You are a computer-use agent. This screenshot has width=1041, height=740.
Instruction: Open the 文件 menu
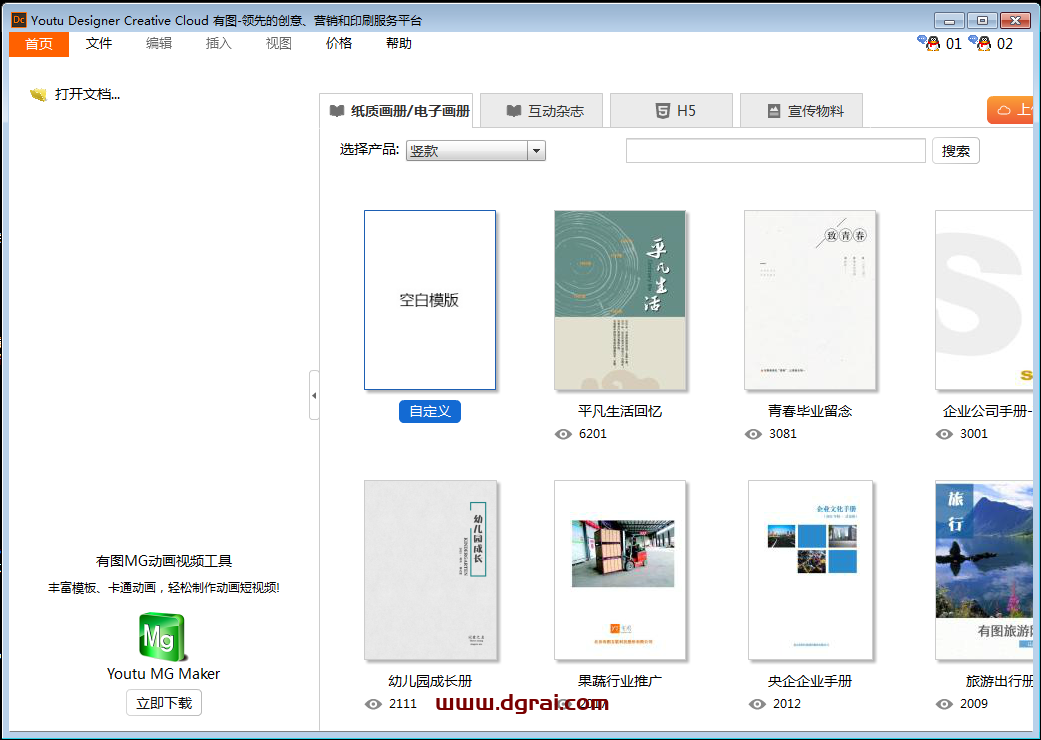tap(99, 43)
